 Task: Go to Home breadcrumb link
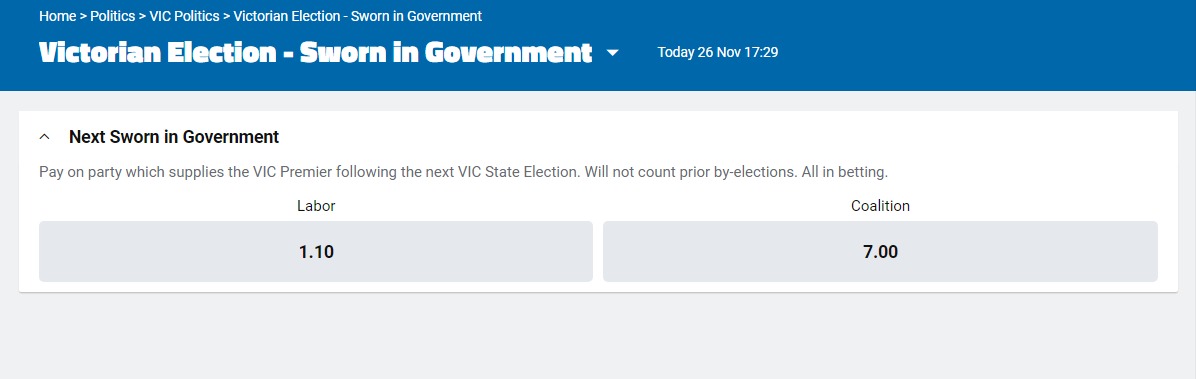pos(58,16)
